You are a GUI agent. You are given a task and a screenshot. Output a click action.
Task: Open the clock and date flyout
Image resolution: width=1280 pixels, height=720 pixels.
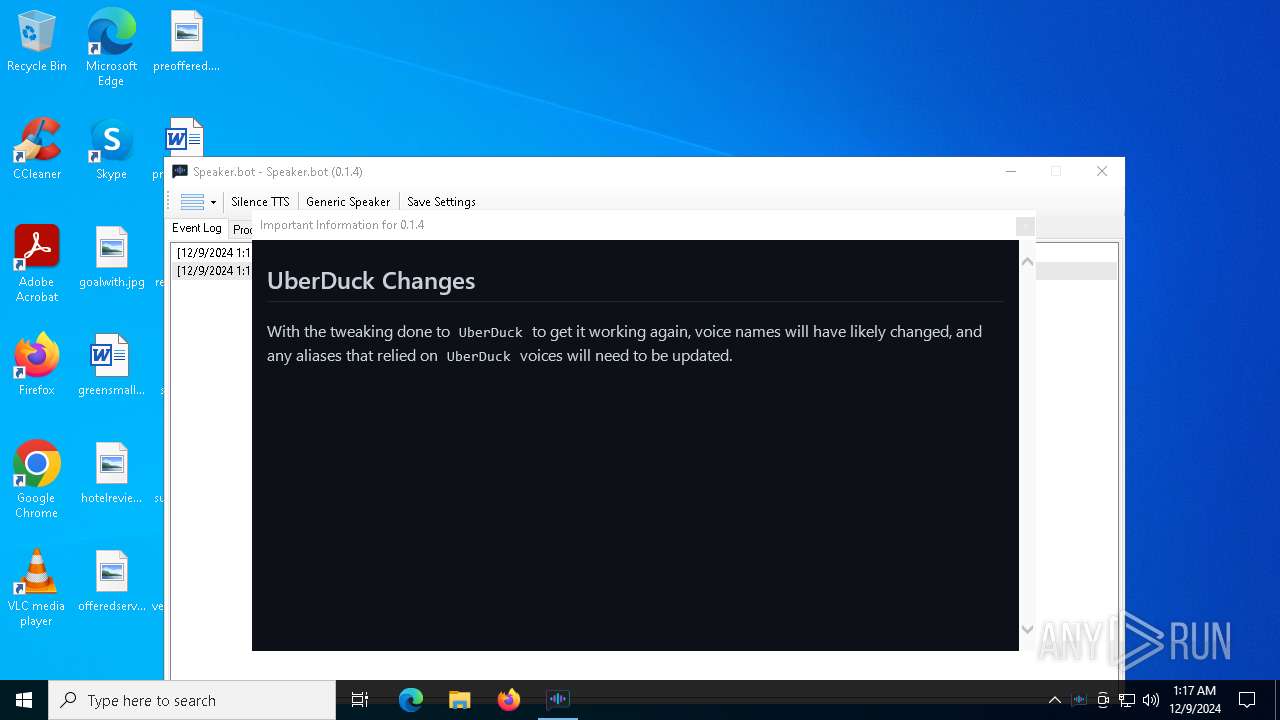pyautogui.click(x=1195, y=700)
